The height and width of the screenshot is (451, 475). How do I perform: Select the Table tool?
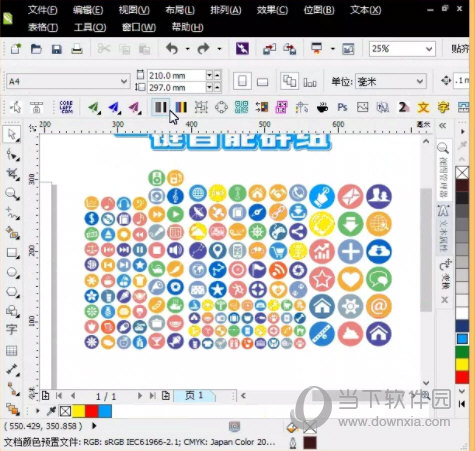click(x=11, y=350)
